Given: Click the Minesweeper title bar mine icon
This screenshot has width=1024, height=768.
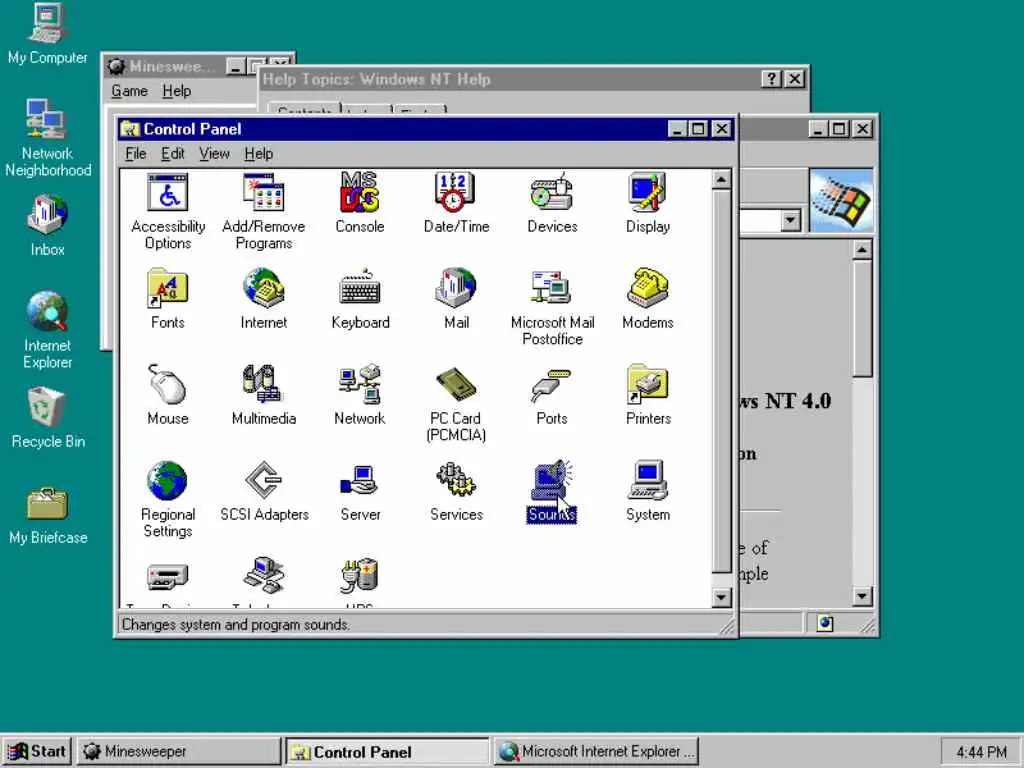Looking at the screenshot, I should coord(117,66).
